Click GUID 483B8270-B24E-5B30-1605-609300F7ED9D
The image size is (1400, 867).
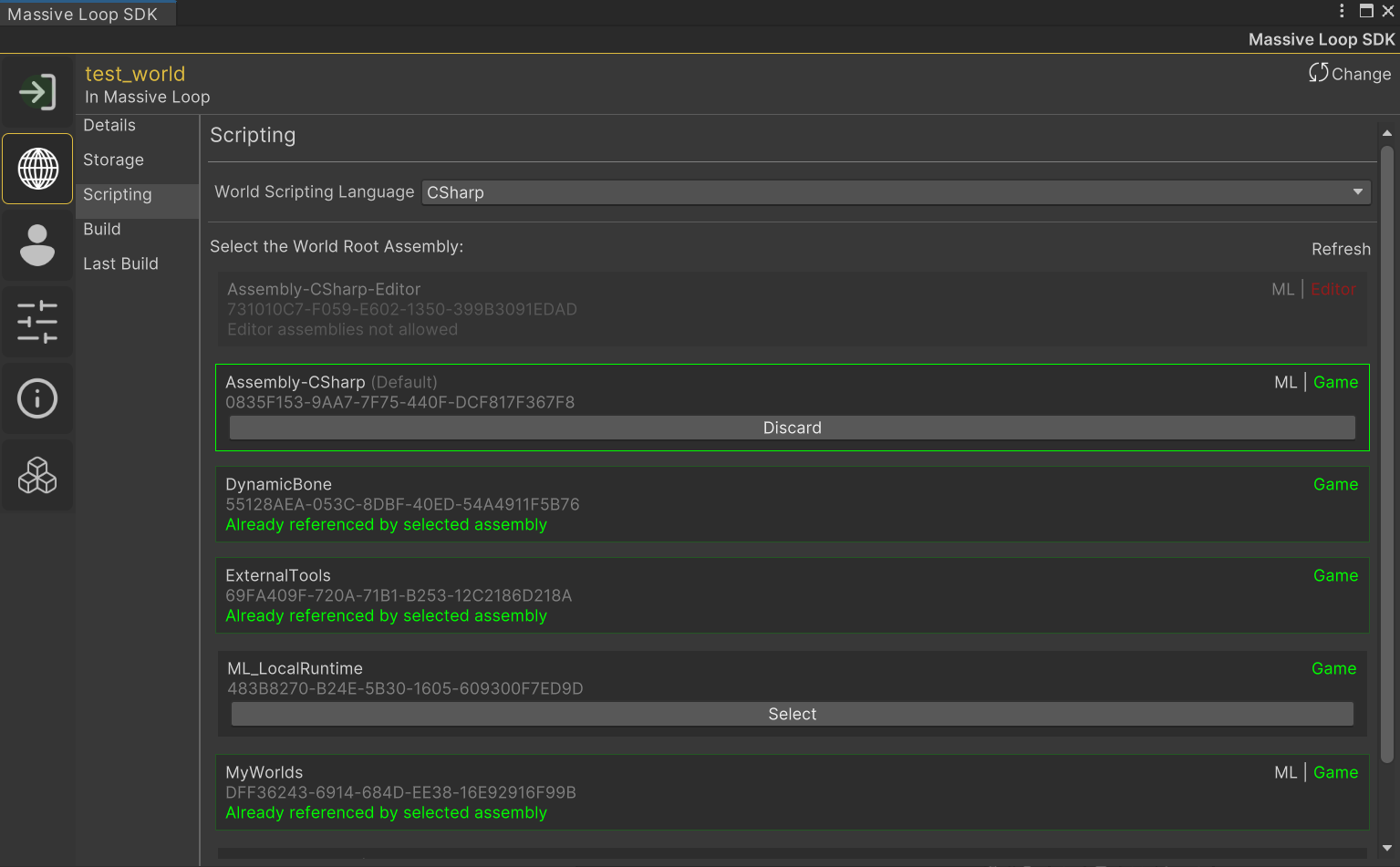click(405, 688)
